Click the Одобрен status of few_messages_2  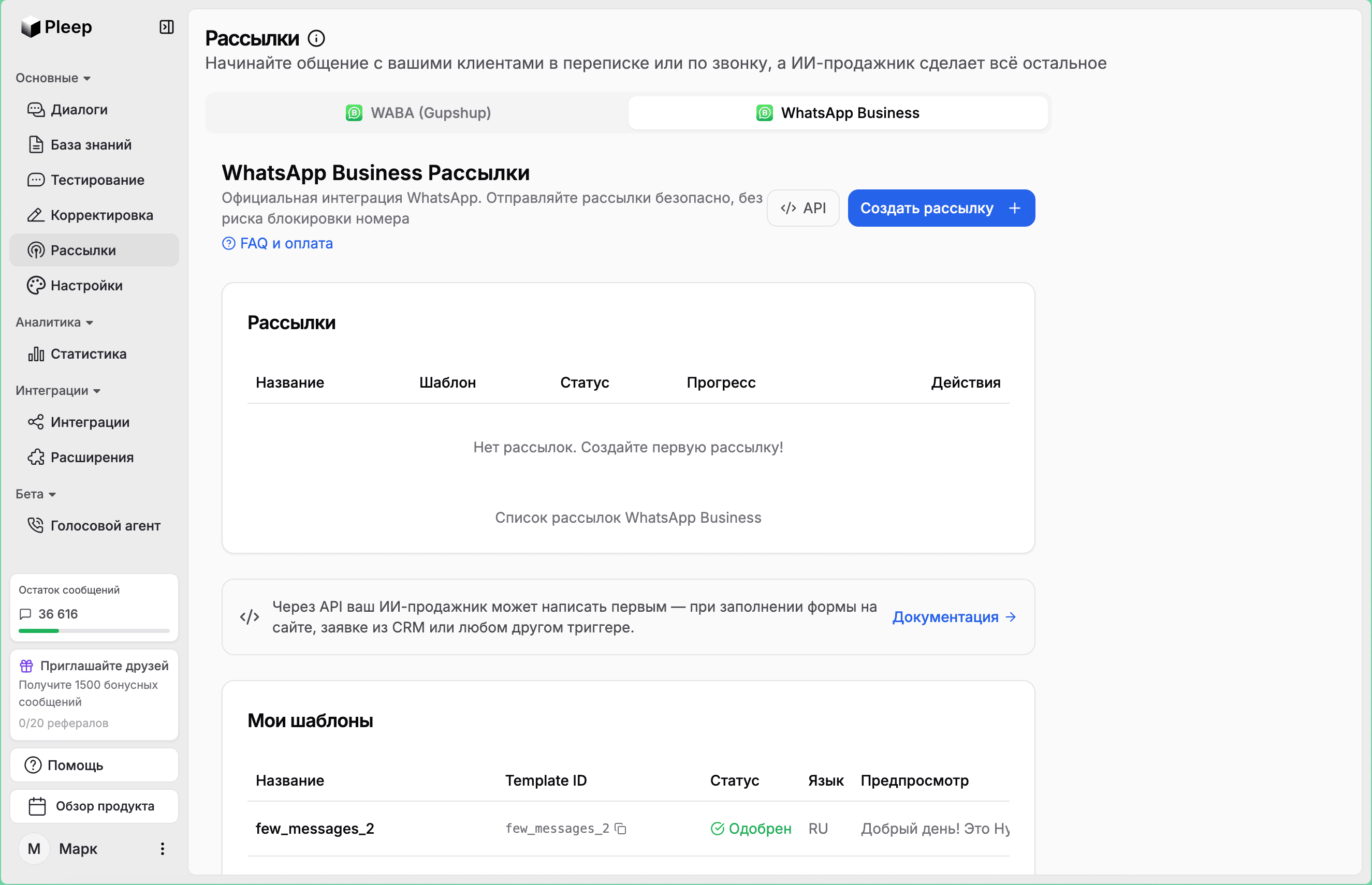click(x=751, y=829)
